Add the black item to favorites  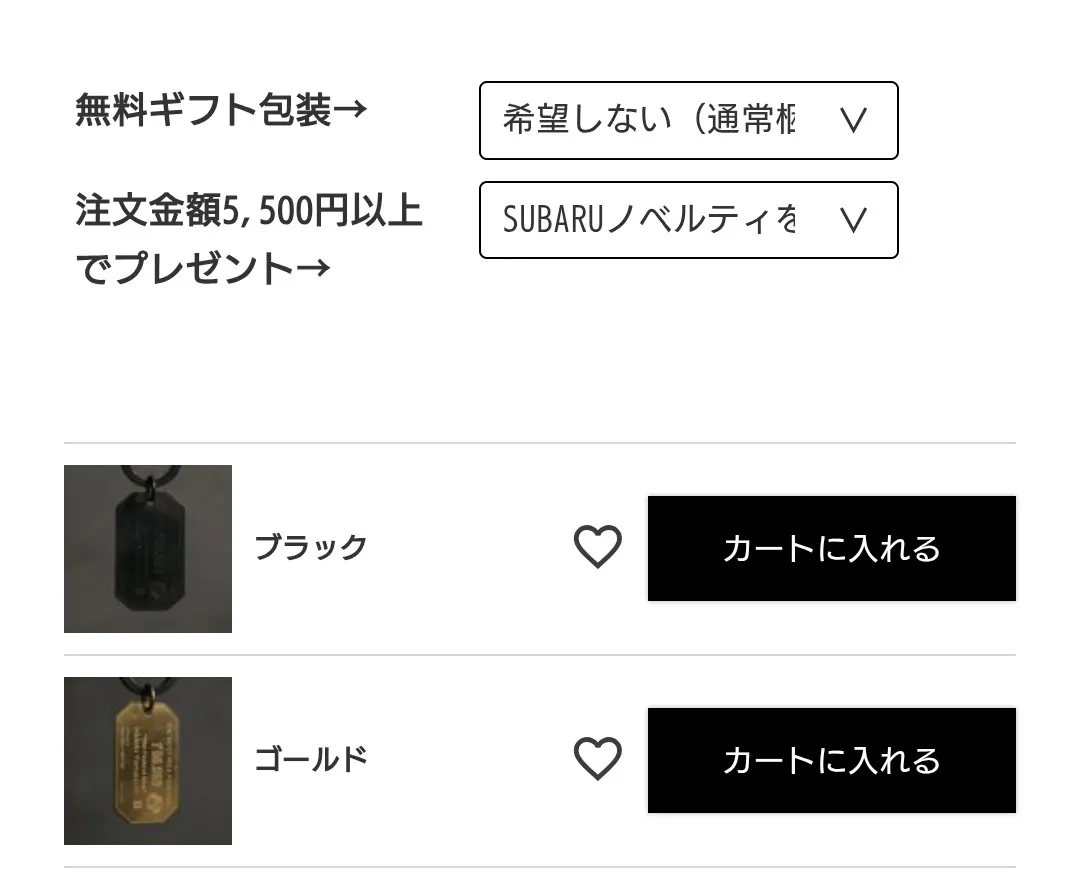tap(597, 547)
